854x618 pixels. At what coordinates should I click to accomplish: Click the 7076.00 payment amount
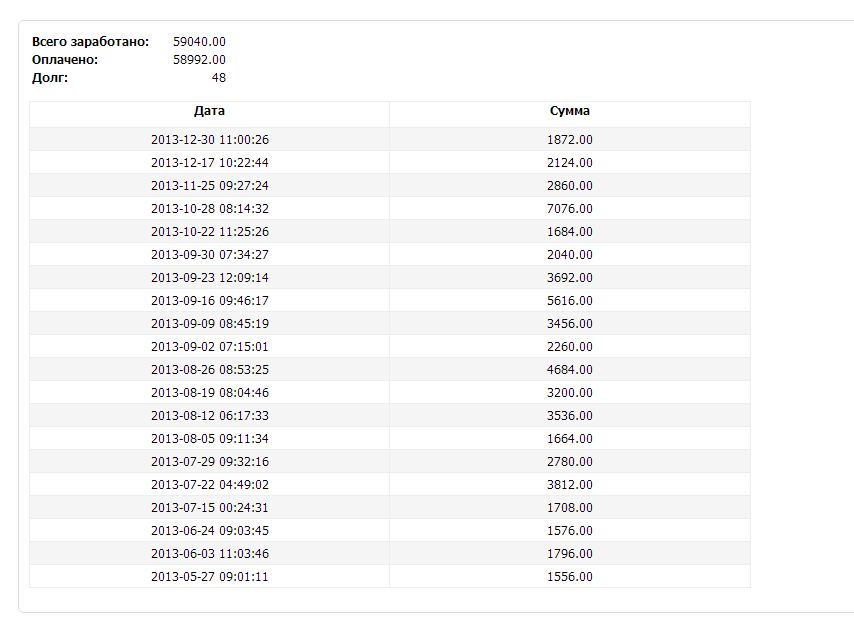570,209
